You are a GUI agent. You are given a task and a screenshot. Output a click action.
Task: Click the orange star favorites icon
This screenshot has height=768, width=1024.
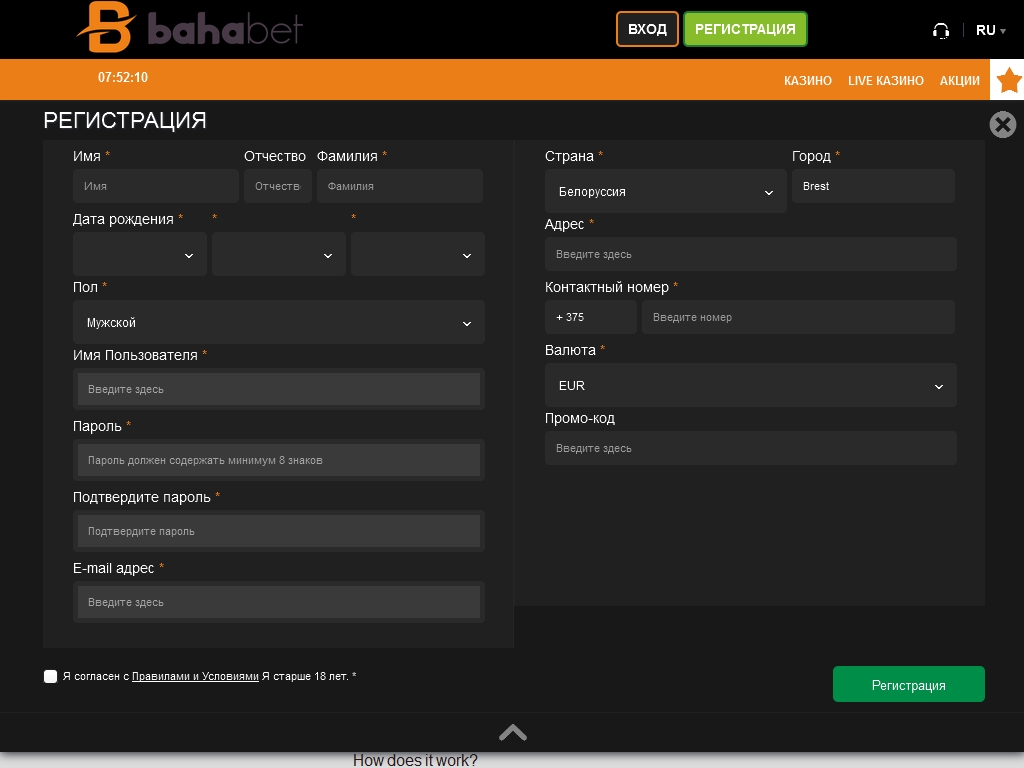tap(1008, 80)
